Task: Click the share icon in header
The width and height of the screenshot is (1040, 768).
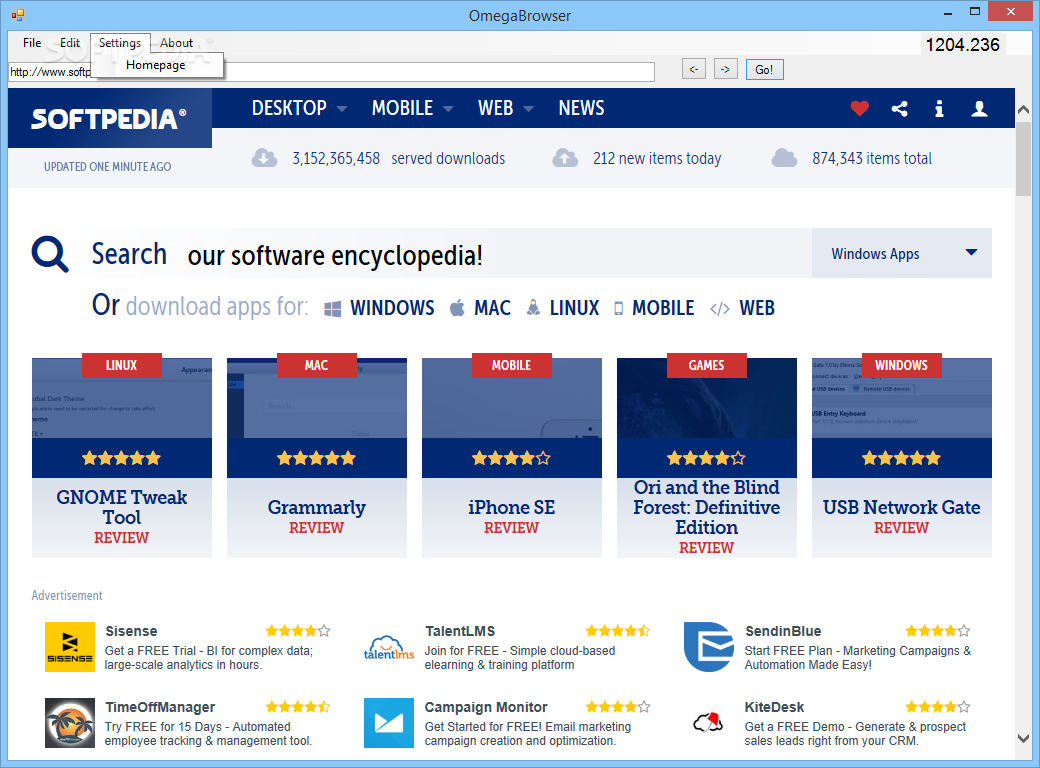Action: coord(899,109)
